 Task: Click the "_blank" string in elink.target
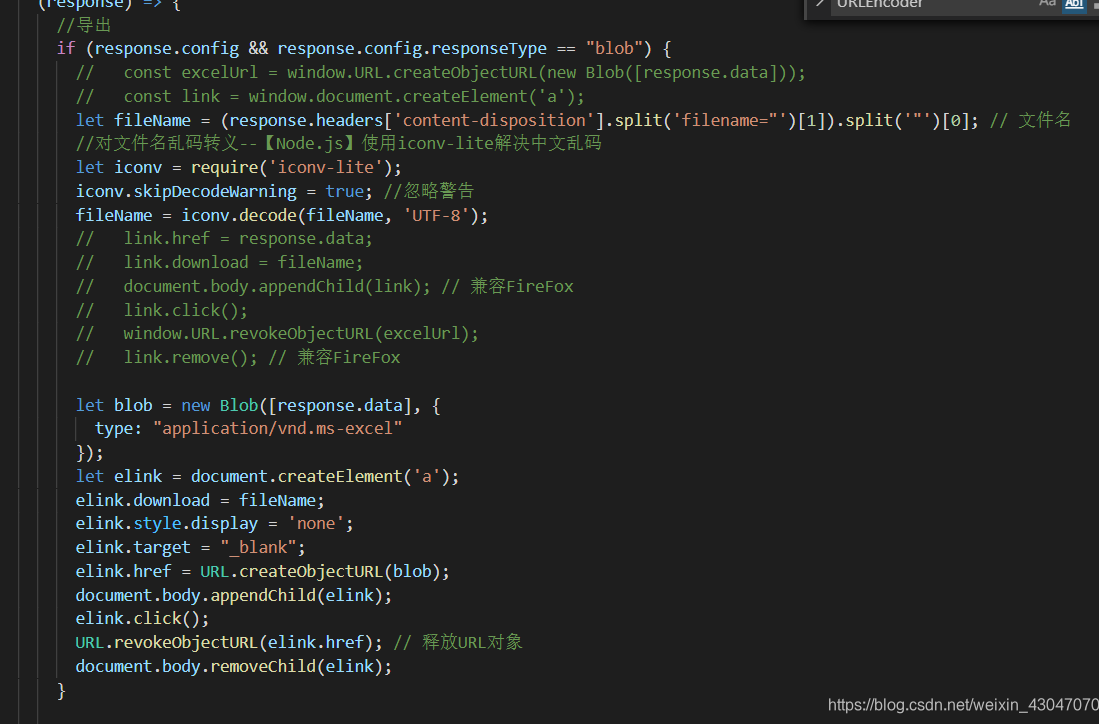coord(258,547)
